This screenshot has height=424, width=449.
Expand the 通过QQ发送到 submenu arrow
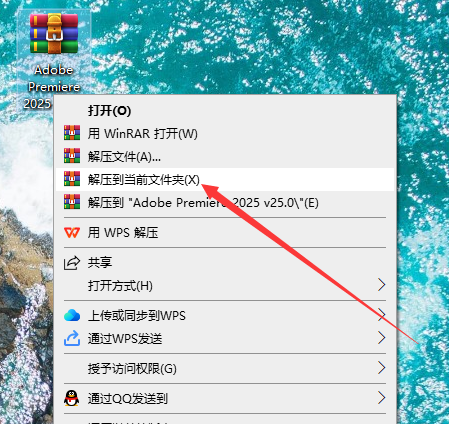click(382, 398)
